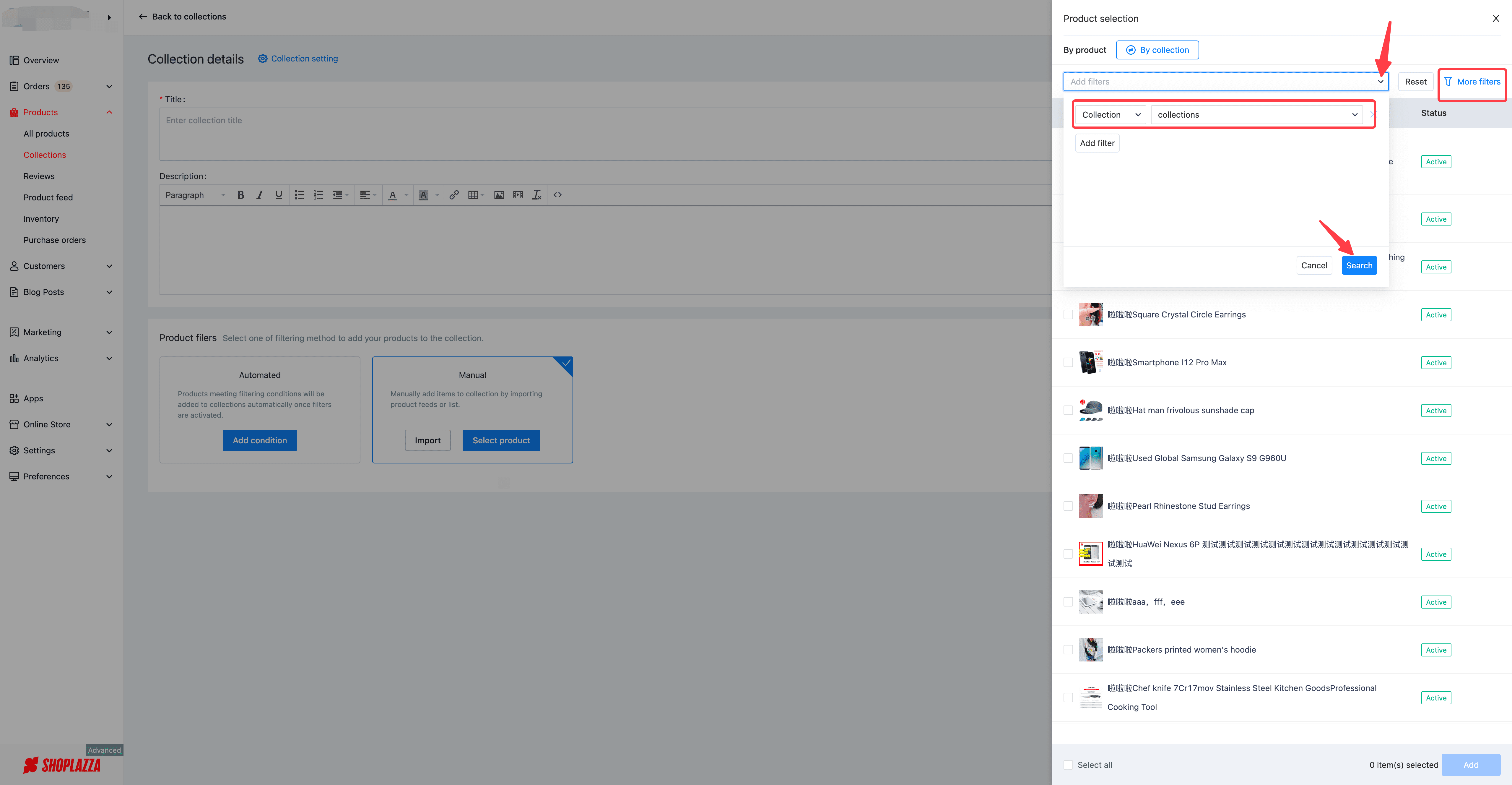
Task: Toggle underline formatting in description editor
Action: (279, 195)
